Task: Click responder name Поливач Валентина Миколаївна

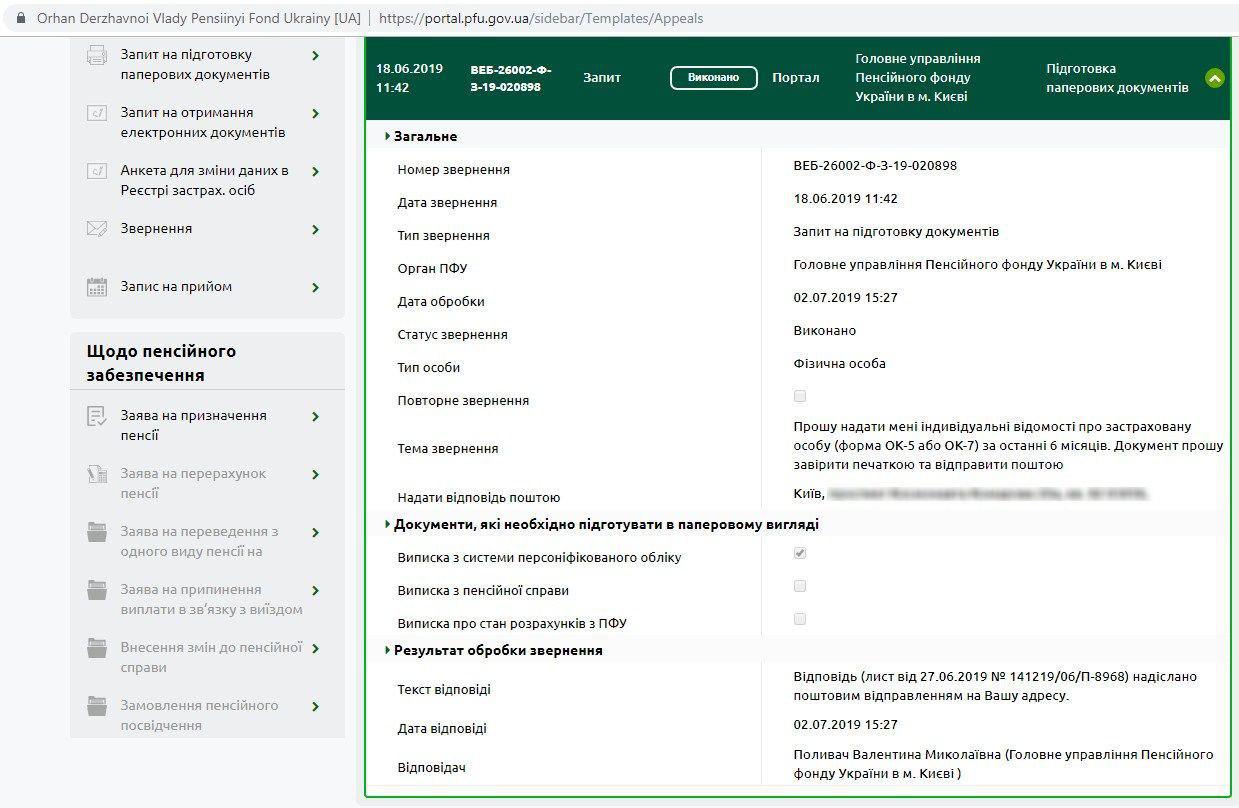Action: pos(897,755)
